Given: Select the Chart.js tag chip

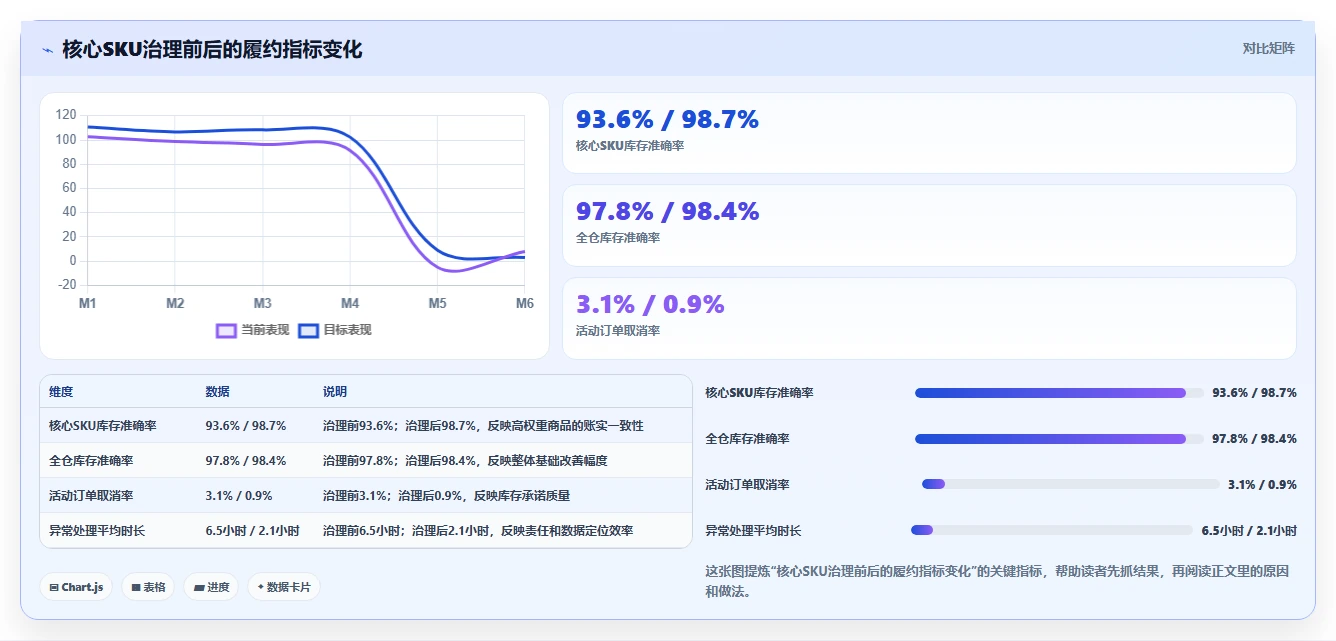Looking at the screenshot, I should 76,587.
